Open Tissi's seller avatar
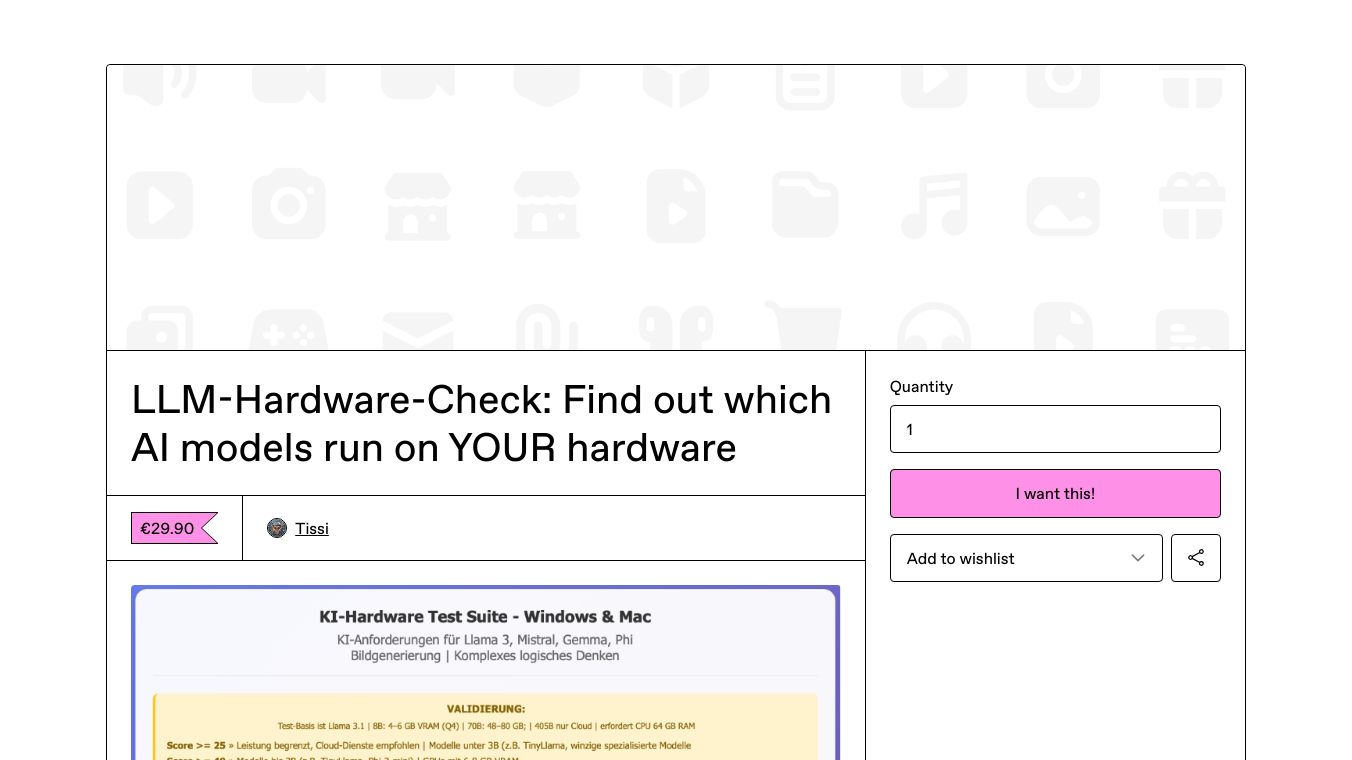The image size is (1352, 760). tap(277, 528)
